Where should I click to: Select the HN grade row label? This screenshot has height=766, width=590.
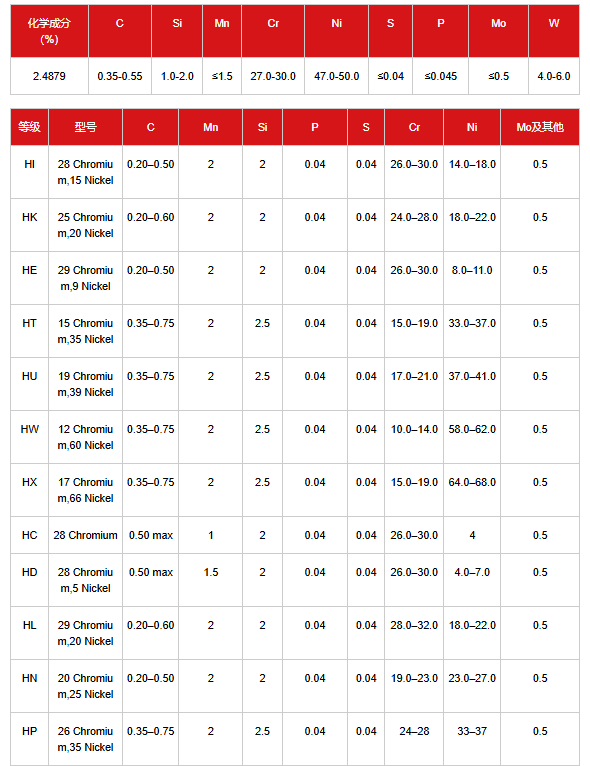coord(29,686)
